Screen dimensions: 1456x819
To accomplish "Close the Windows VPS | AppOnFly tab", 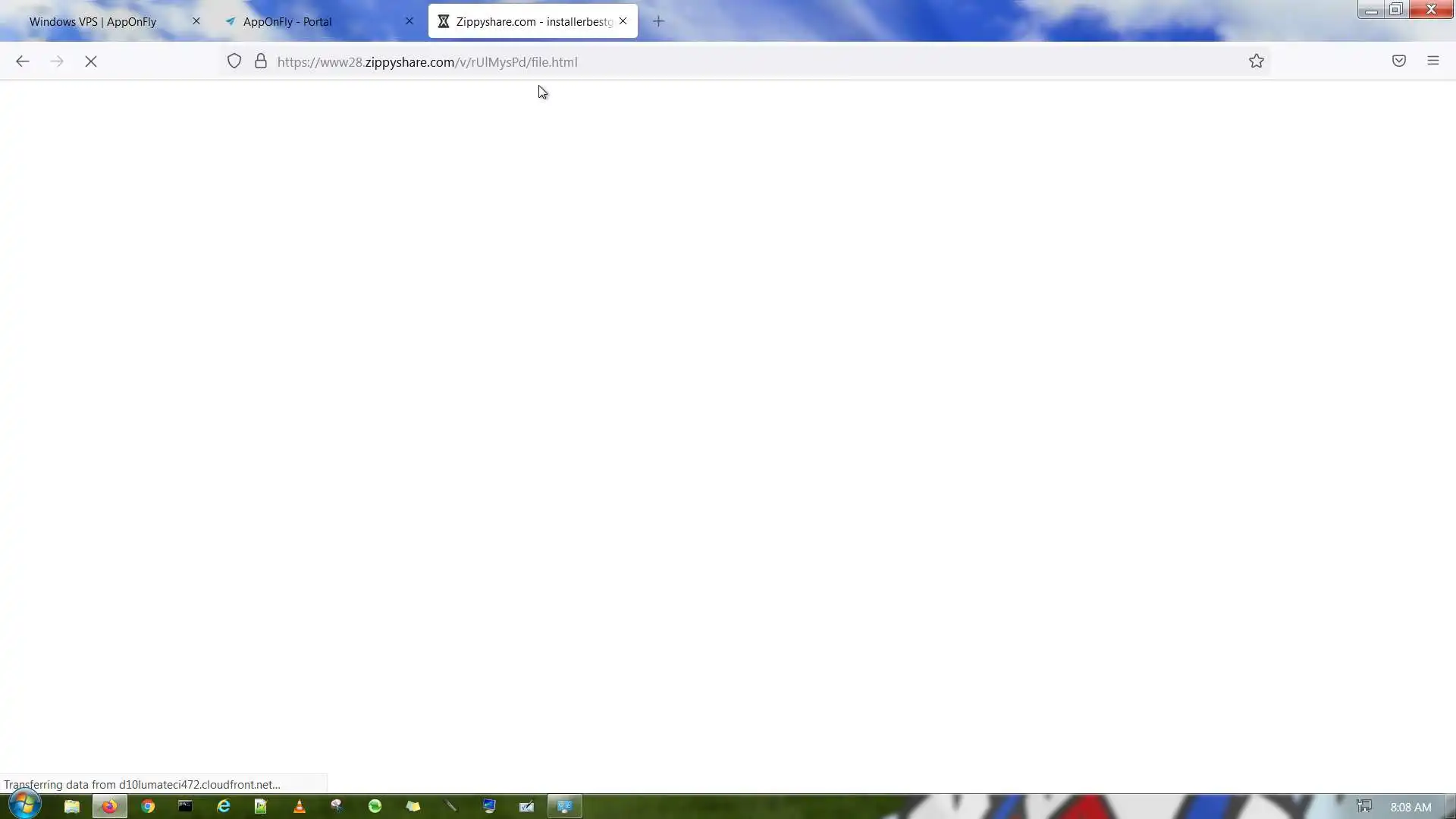I will point(196,21).
